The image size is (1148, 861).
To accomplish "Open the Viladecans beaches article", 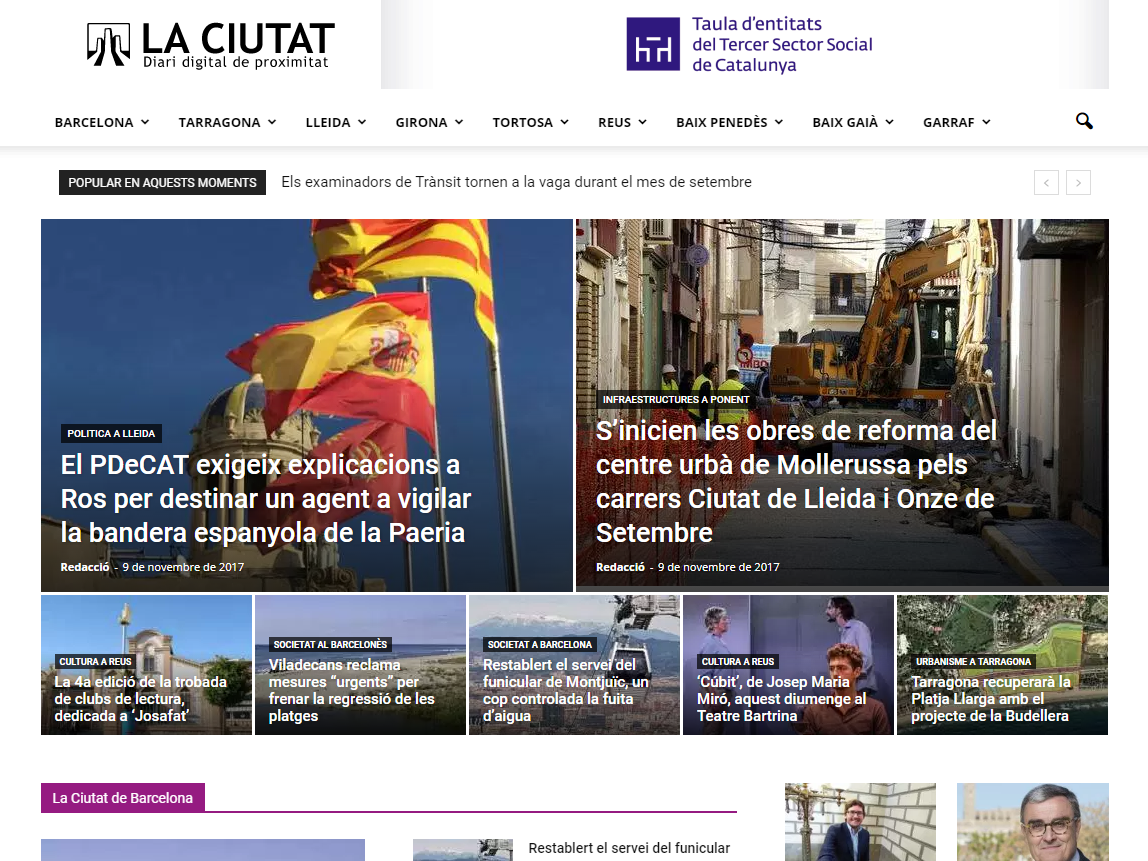I will [351, 690].
